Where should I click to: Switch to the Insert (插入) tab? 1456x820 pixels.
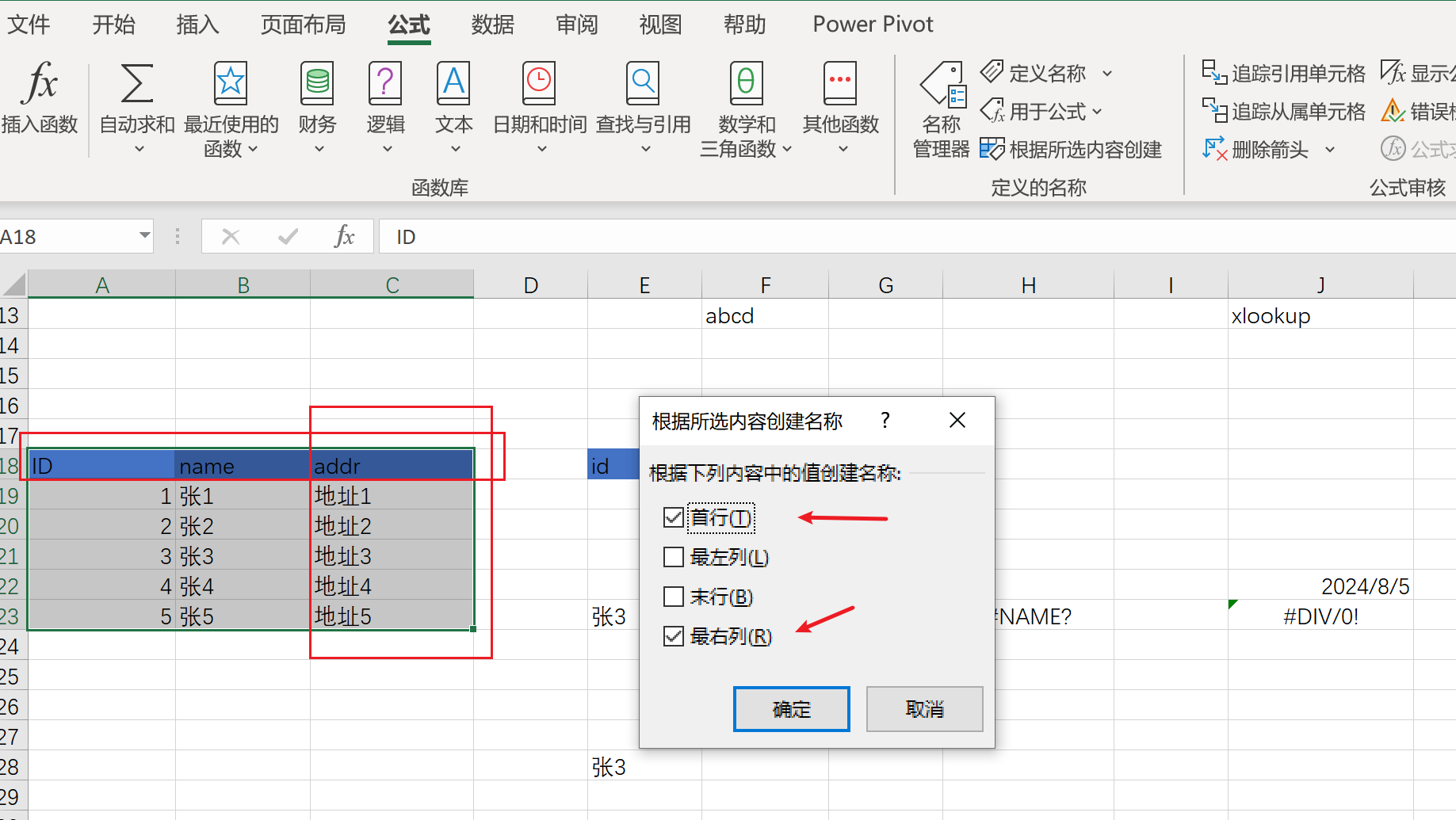[x=197, y=25]
